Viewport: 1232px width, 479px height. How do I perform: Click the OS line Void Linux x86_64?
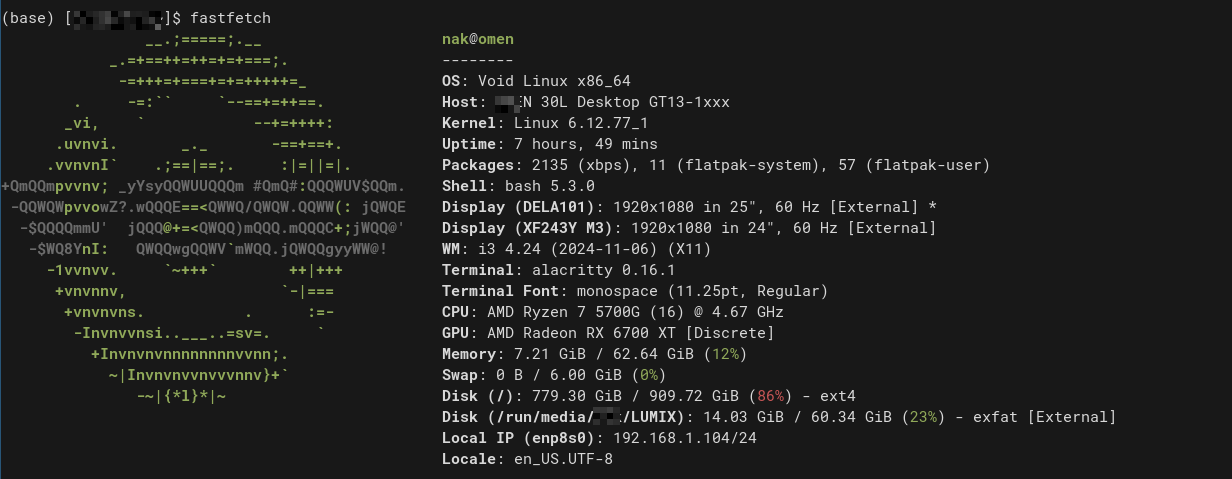pyautogui.click(x=536, y=81)
